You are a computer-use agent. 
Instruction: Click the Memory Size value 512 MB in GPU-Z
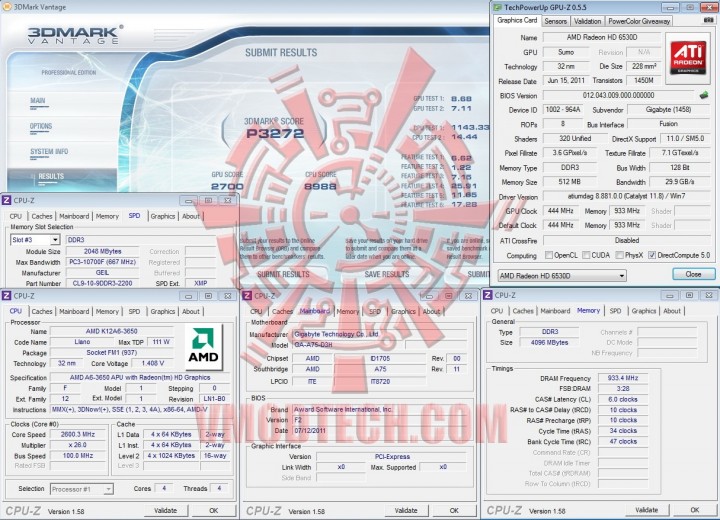[570, 182]
